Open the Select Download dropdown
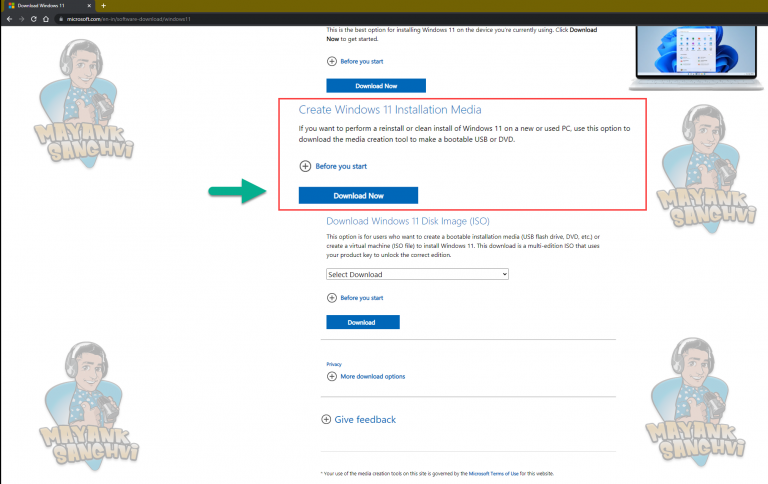 417,274
